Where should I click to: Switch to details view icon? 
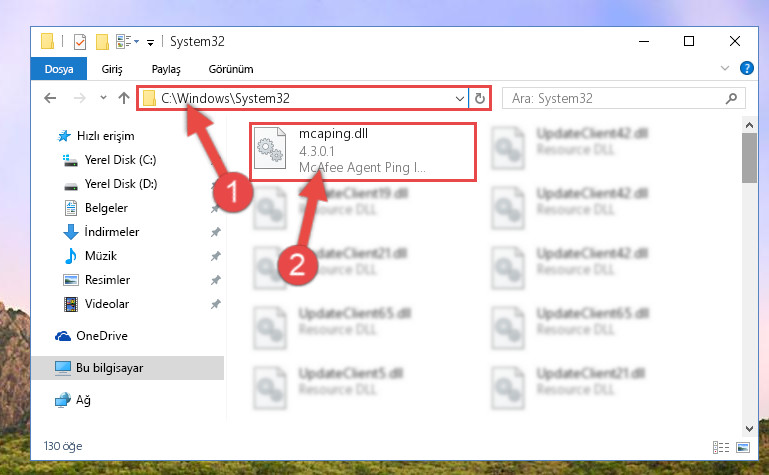point(720,447)
